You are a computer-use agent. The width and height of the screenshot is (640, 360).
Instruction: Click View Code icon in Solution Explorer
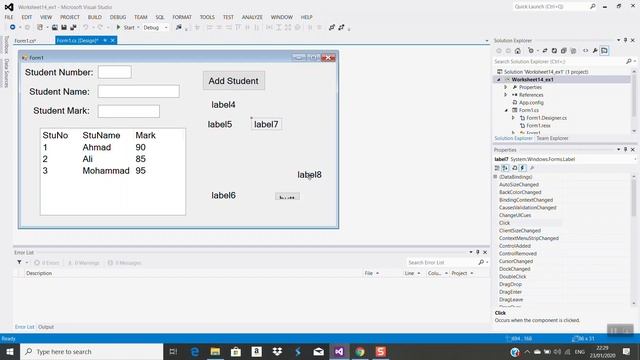586,51
